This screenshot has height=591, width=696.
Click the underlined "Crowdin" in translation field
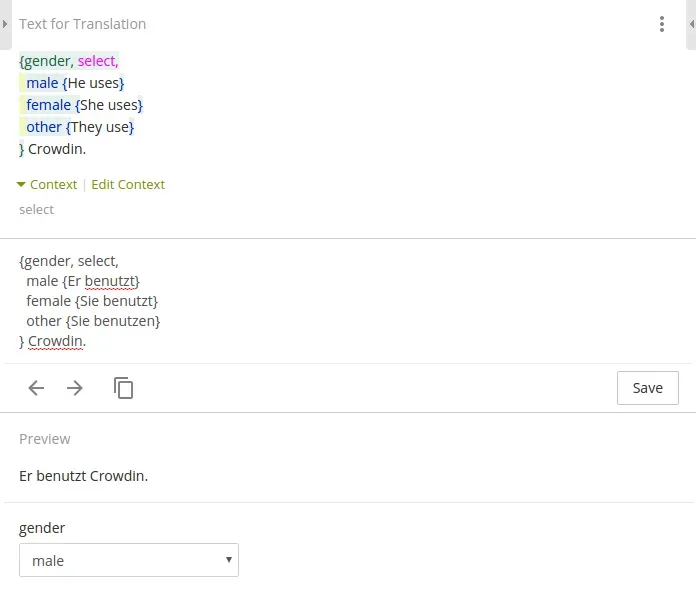pos(55,341)
